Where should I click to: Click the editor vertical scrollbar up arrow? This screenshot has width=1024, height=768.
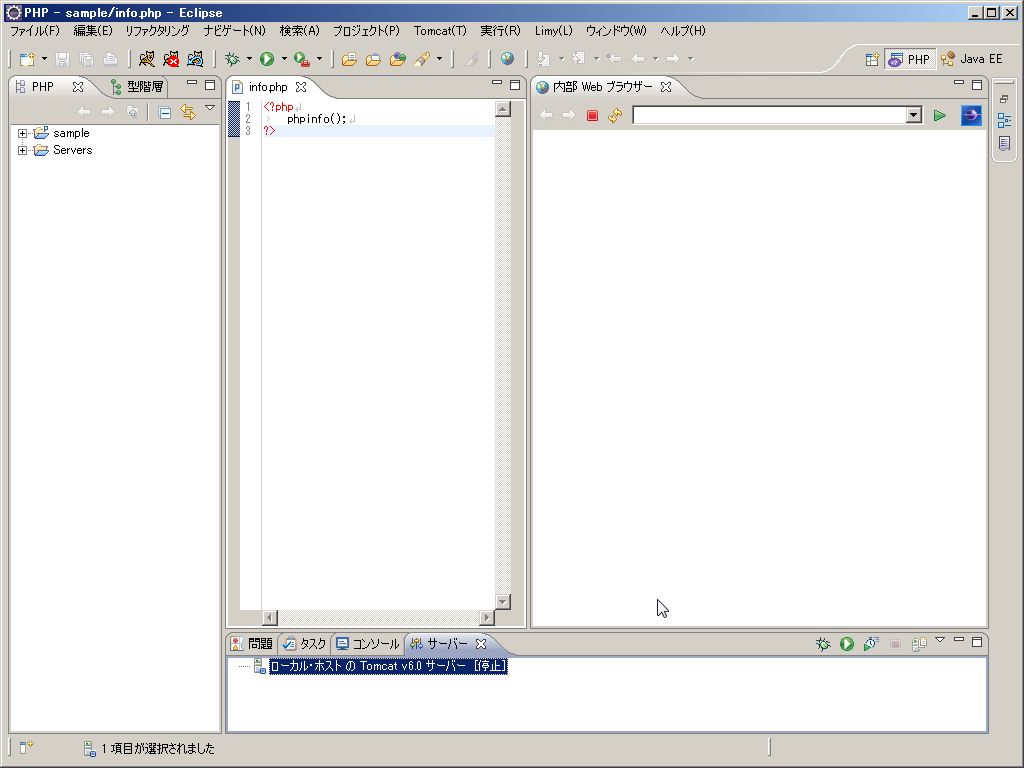point(503,108)
